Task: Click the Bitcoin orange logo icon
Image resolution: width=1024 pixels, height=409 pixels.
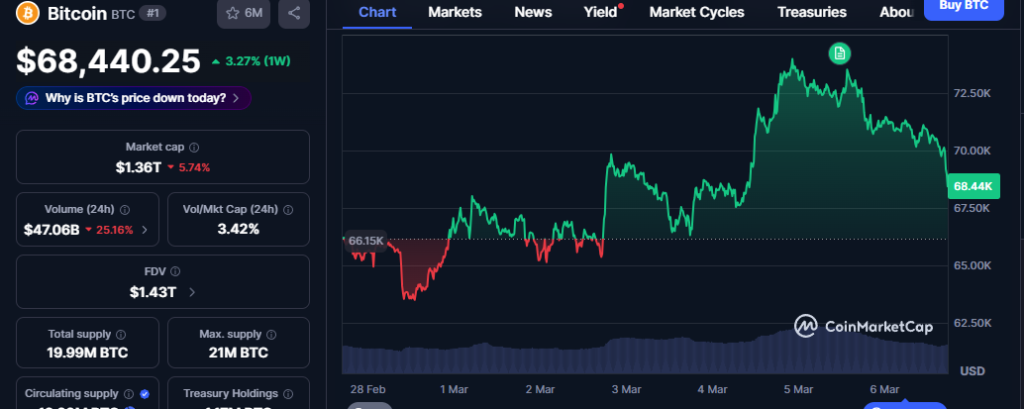Action: click(28, 13)
